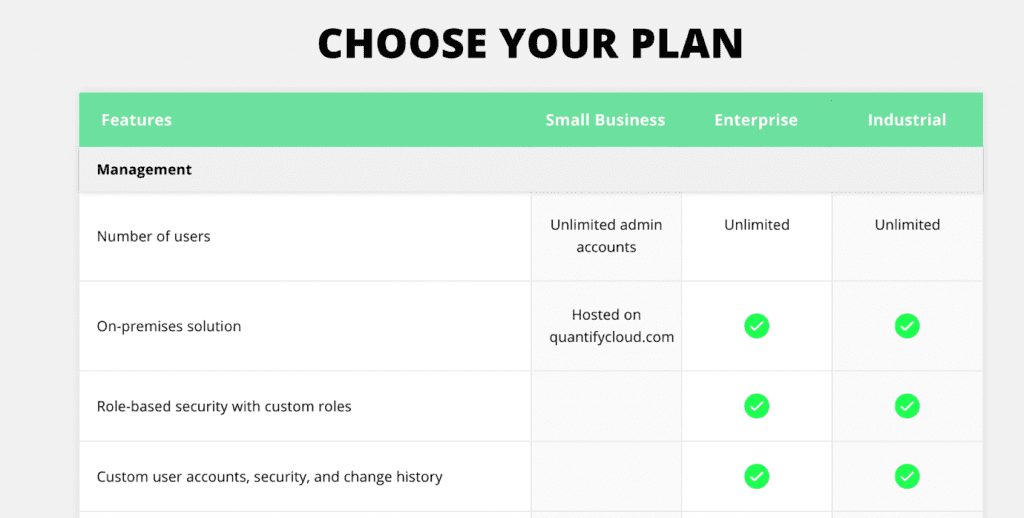Viewport: 1024px width, 518px height.
Task: Select the Small Business column header
Action: point(605,120)
